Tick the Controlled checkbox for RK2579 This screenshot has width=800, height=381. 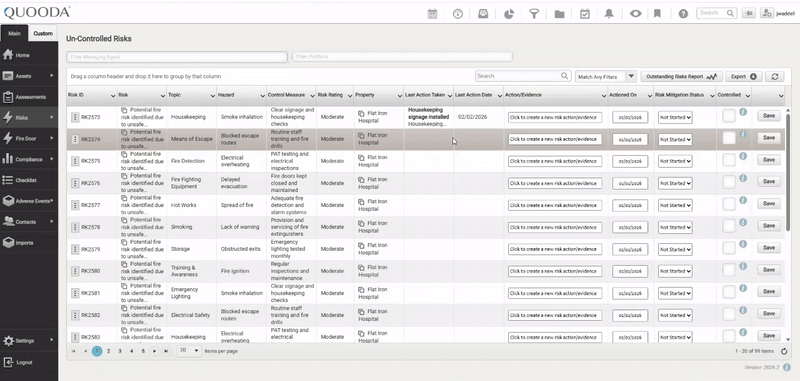pyautogui.click(x=729, y=248)
